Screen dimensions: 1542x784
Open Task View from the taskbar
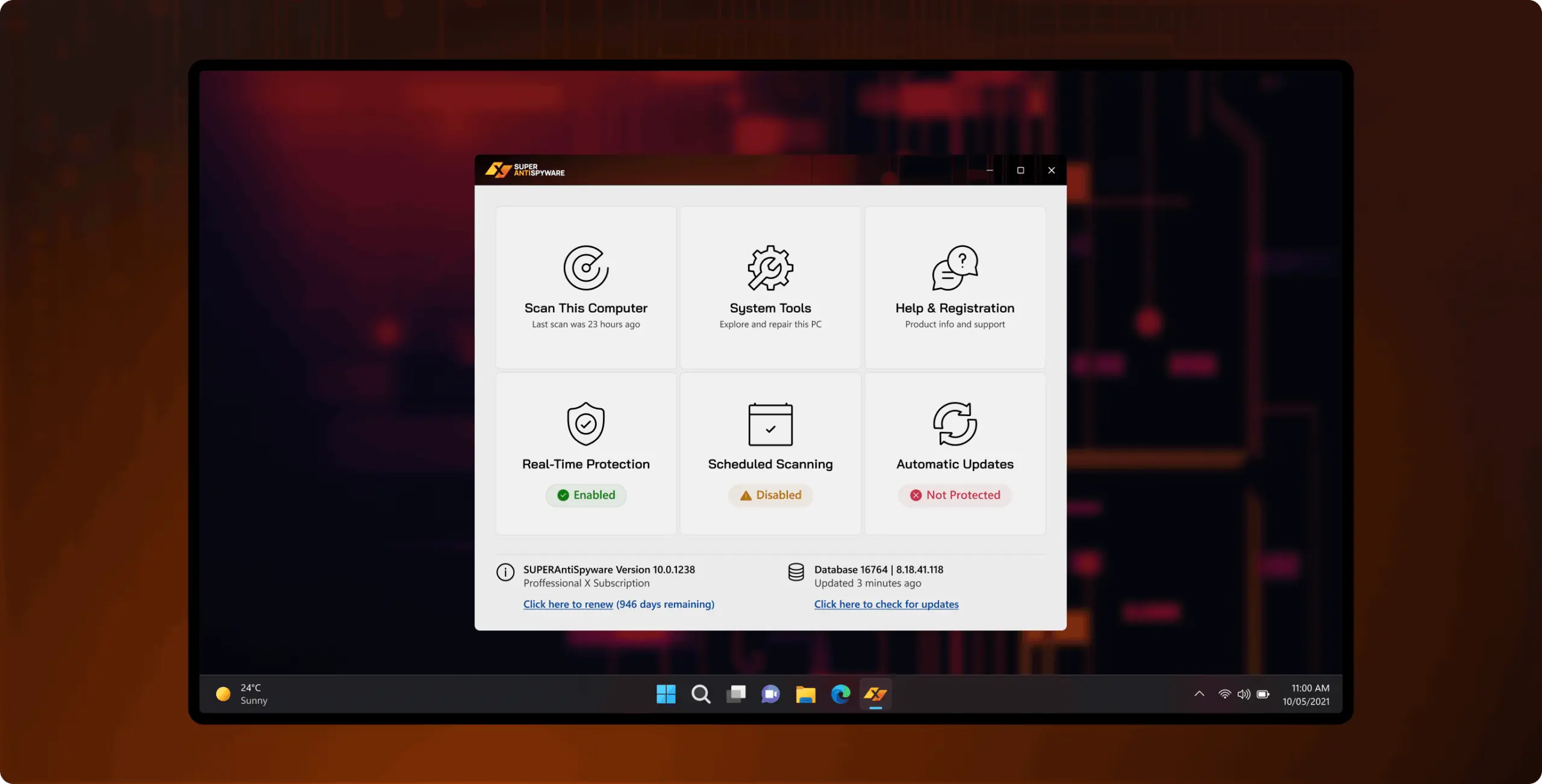coord(735,694)
